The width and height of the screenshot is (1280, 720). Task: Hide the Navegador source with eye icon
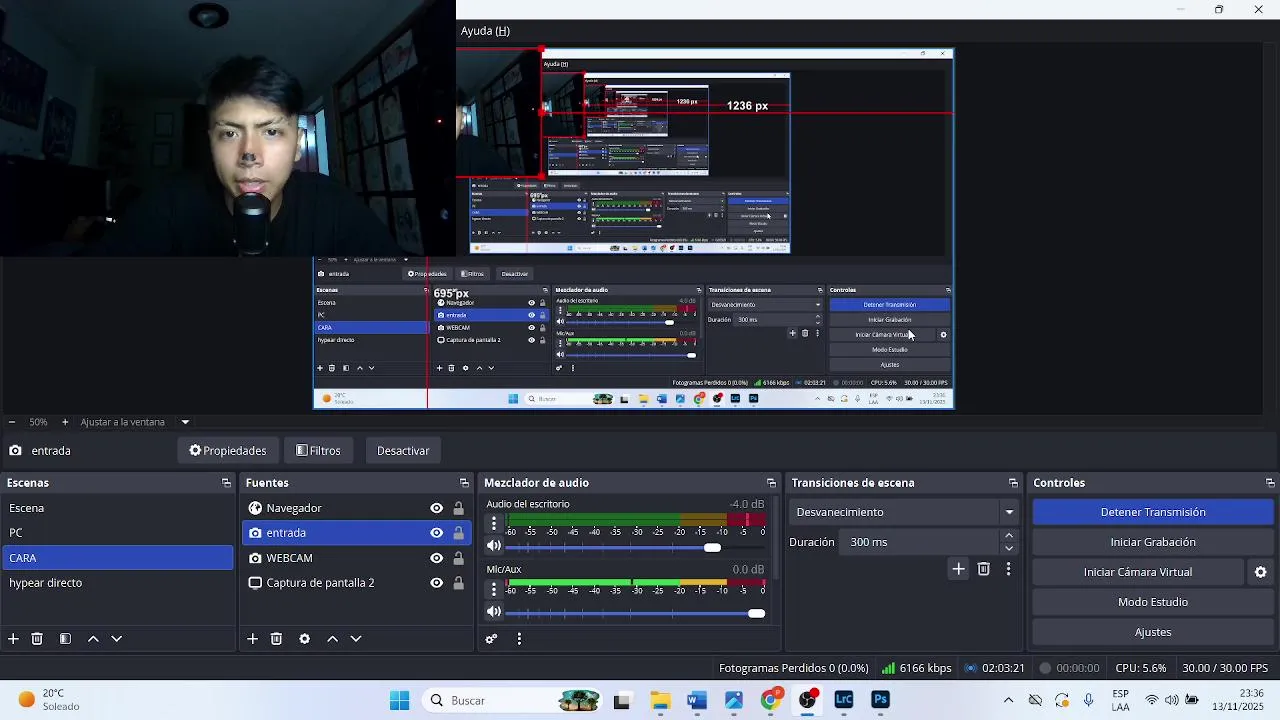(436, 508)
